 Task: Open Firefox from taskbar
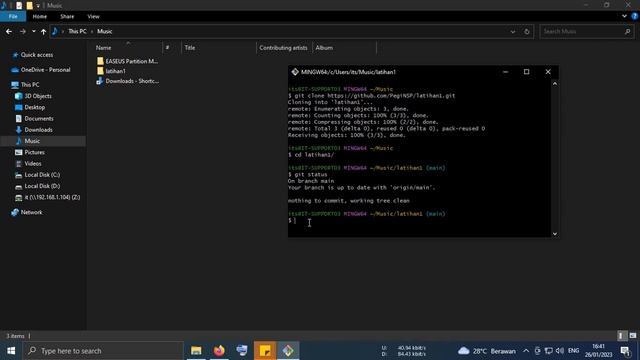(219, 351)
